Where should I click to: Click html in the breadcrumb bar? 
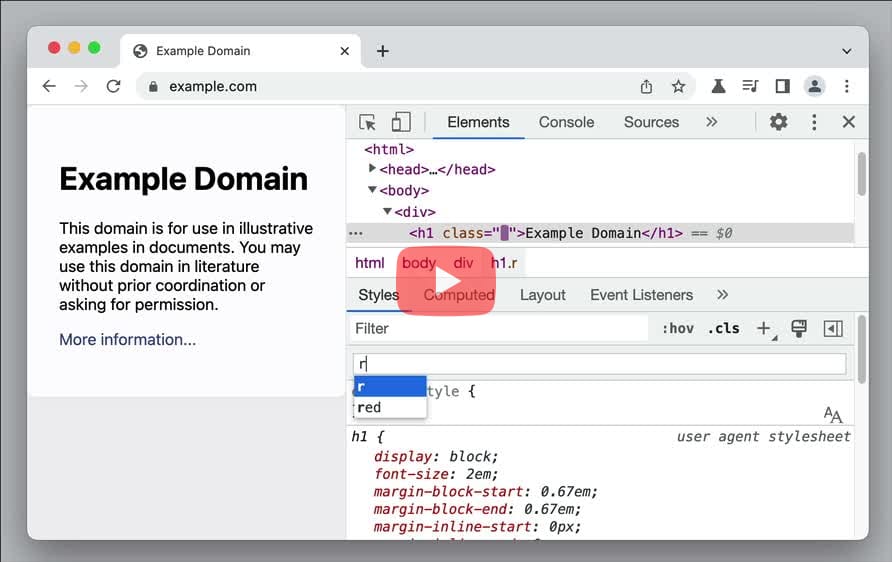click(370, 263)
